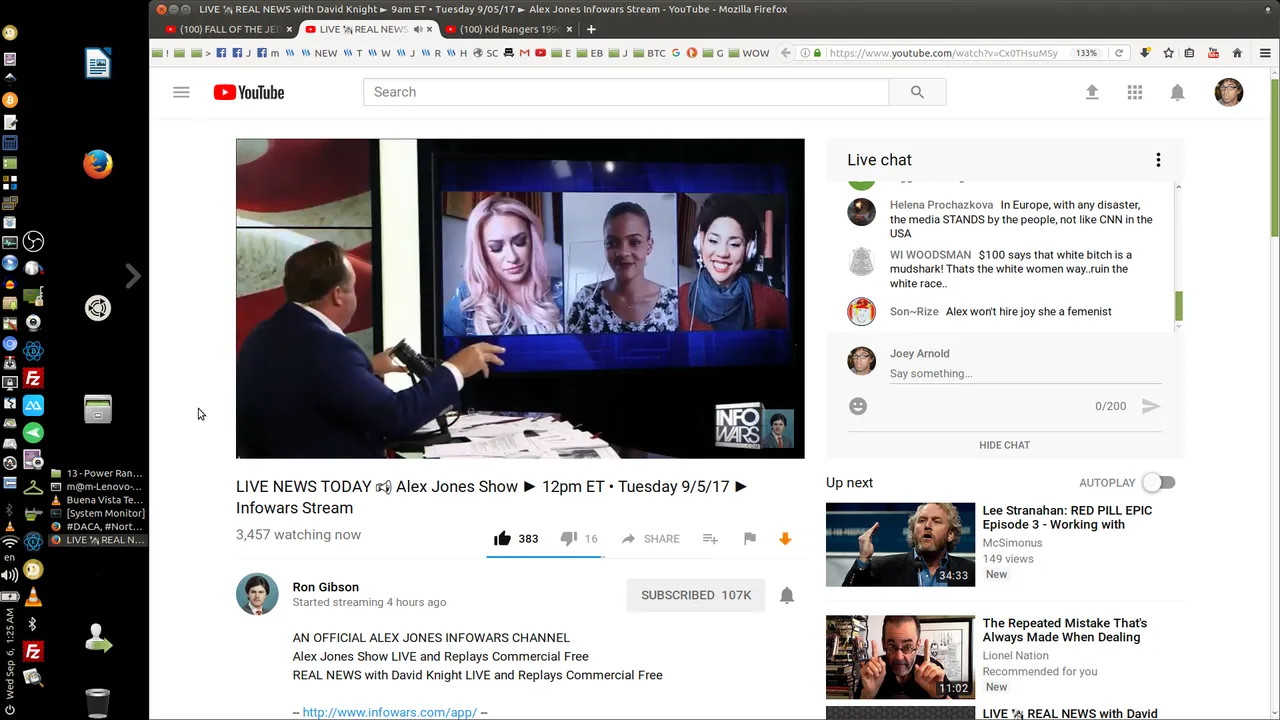Click the Firefox URL address bar
The width and height of the screenshot is (1280, 720).
(943, 53)
